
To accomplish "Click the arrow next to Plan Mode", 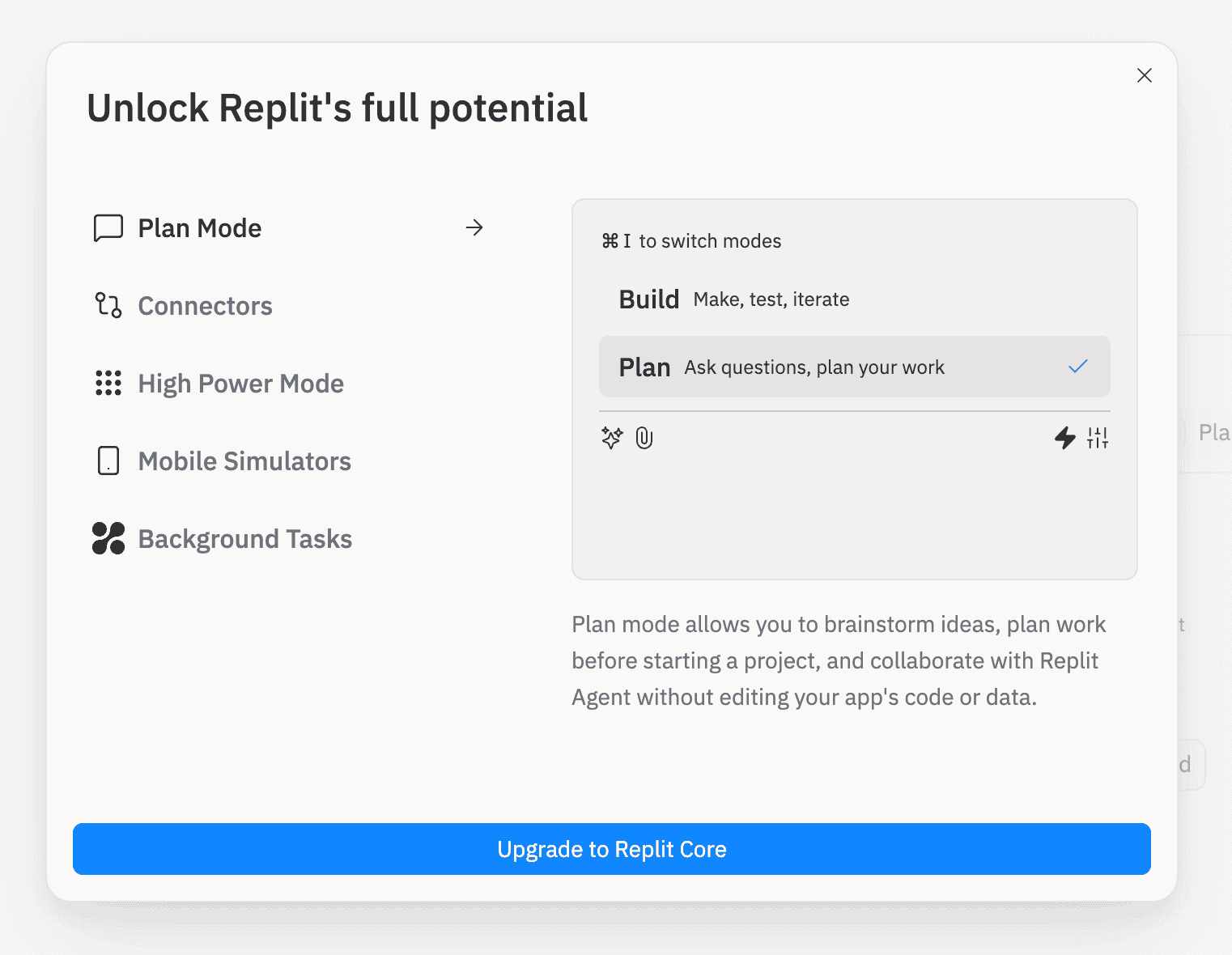I will coord(474,228).
